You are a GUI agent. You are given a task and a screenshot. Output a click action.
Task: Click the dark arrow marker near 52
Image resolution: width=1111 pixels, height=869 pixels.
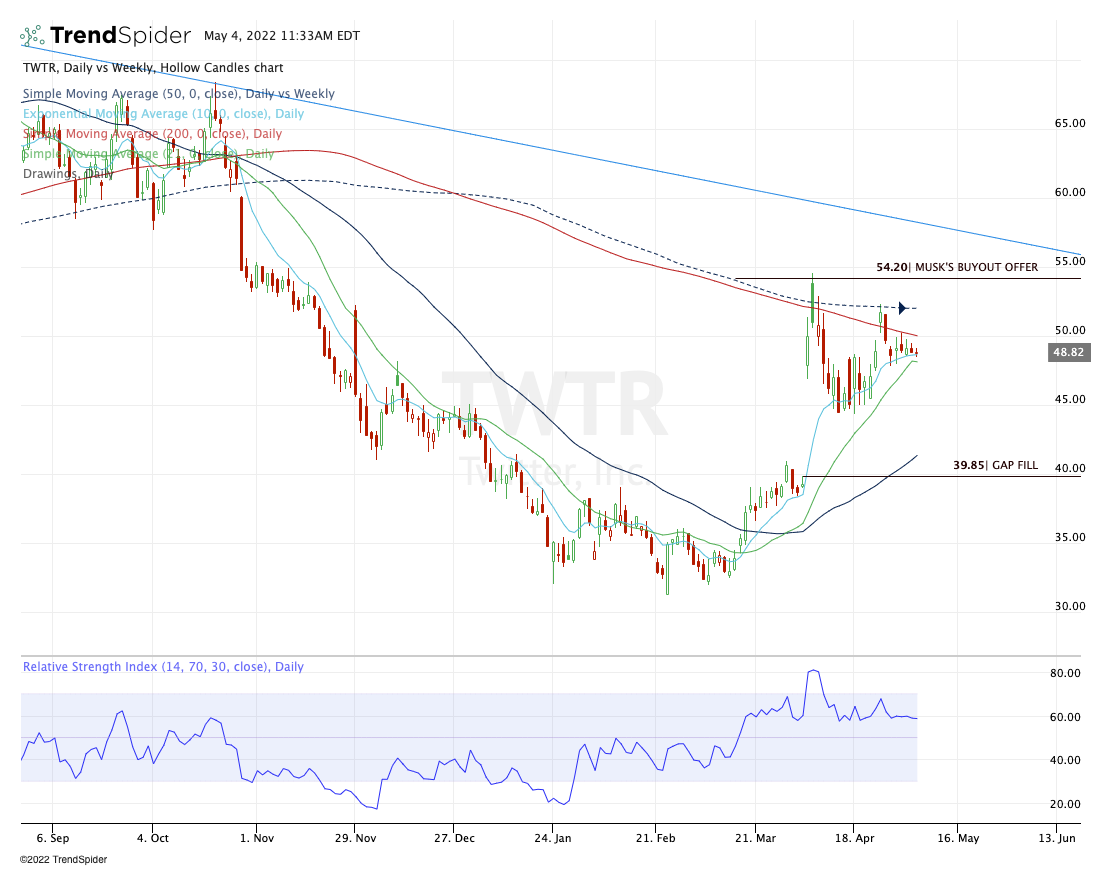(902, 308)
